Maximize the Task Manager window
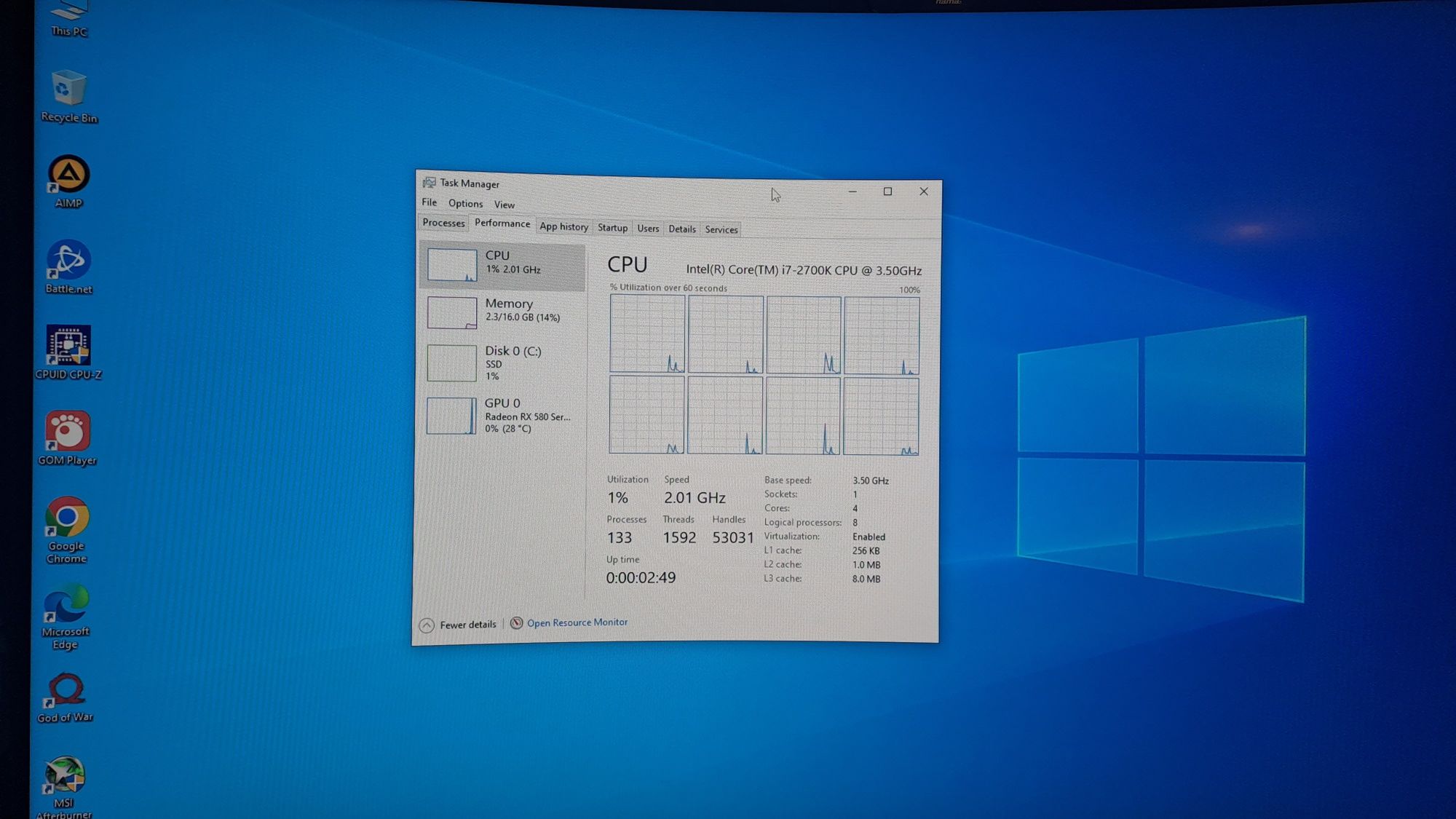 click(x=887, y=191)
